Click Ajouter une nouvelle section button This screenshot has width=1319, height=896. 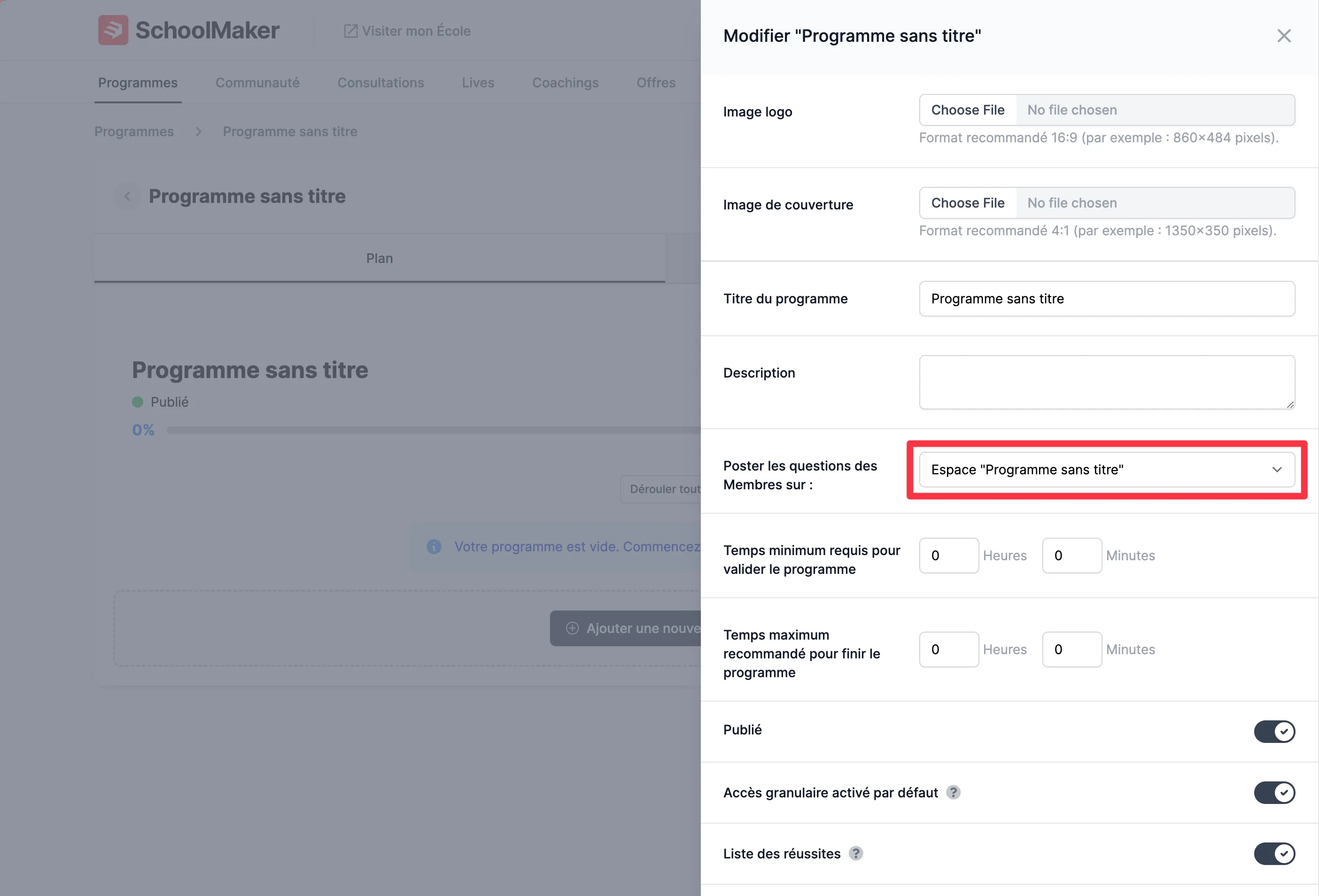point(626,628)
